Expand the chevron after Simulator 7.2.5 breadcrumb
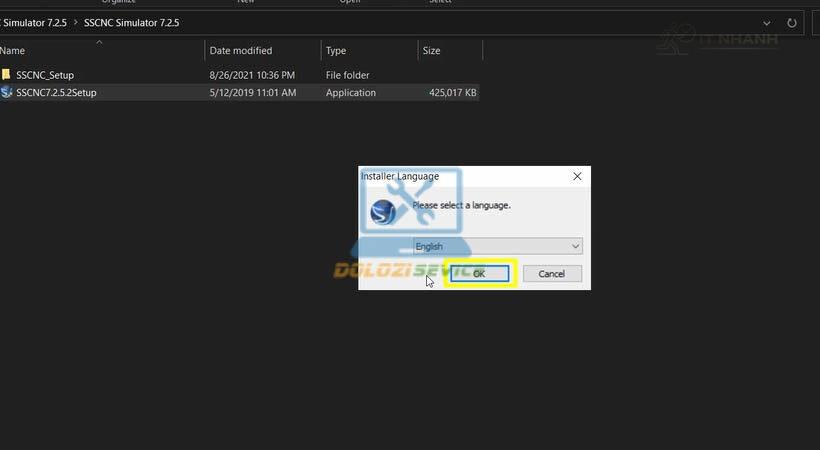This screenshot has height=450, width=820. pyautogui.click(x=75, y=22)
